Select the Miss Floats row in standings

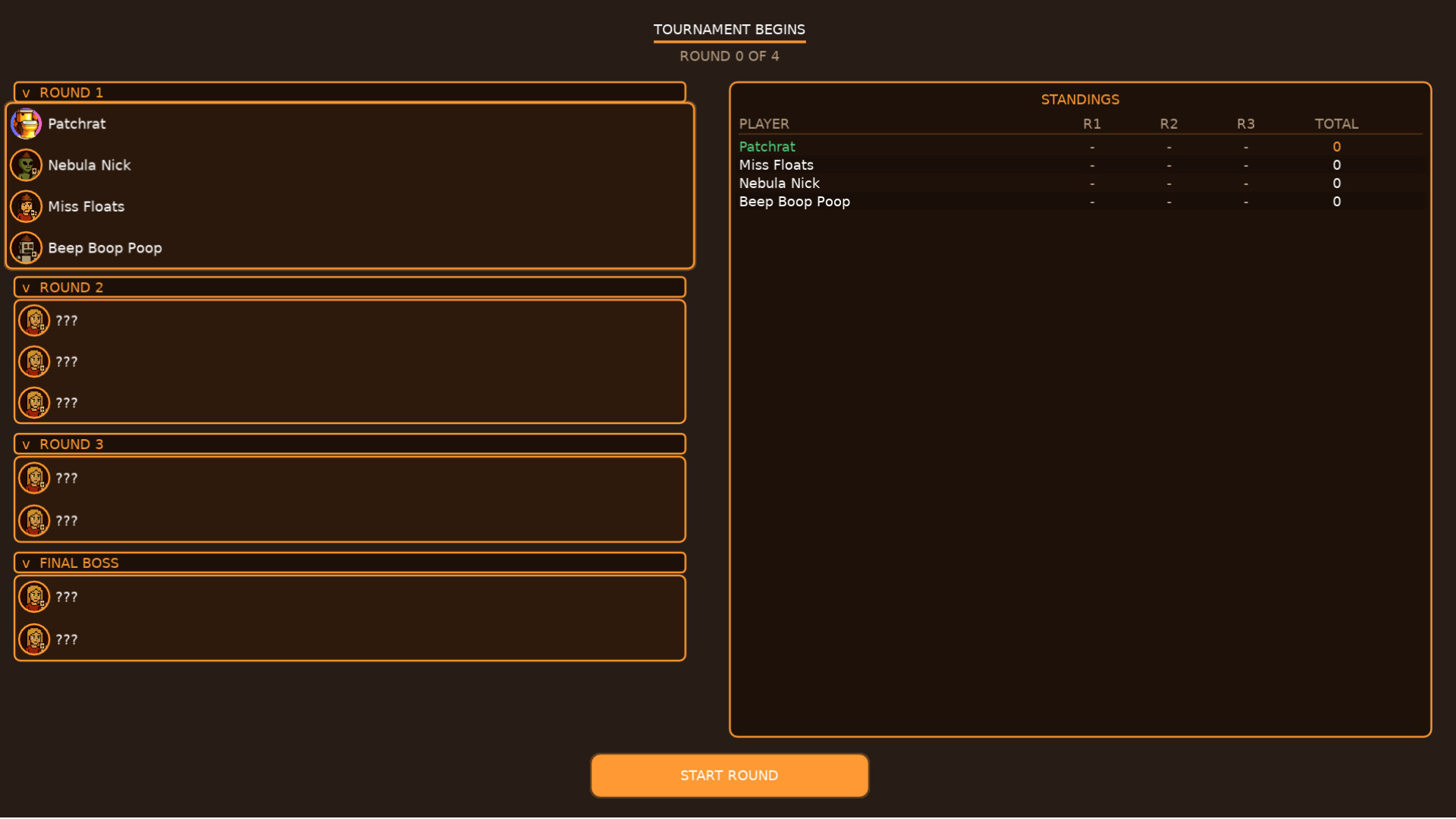(777, 165)
